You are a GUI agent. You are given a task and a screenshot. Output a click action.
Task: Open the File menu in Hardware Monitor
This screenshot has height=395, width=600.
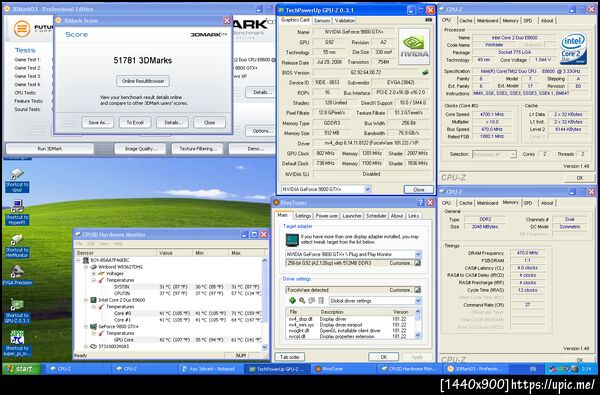79,244
